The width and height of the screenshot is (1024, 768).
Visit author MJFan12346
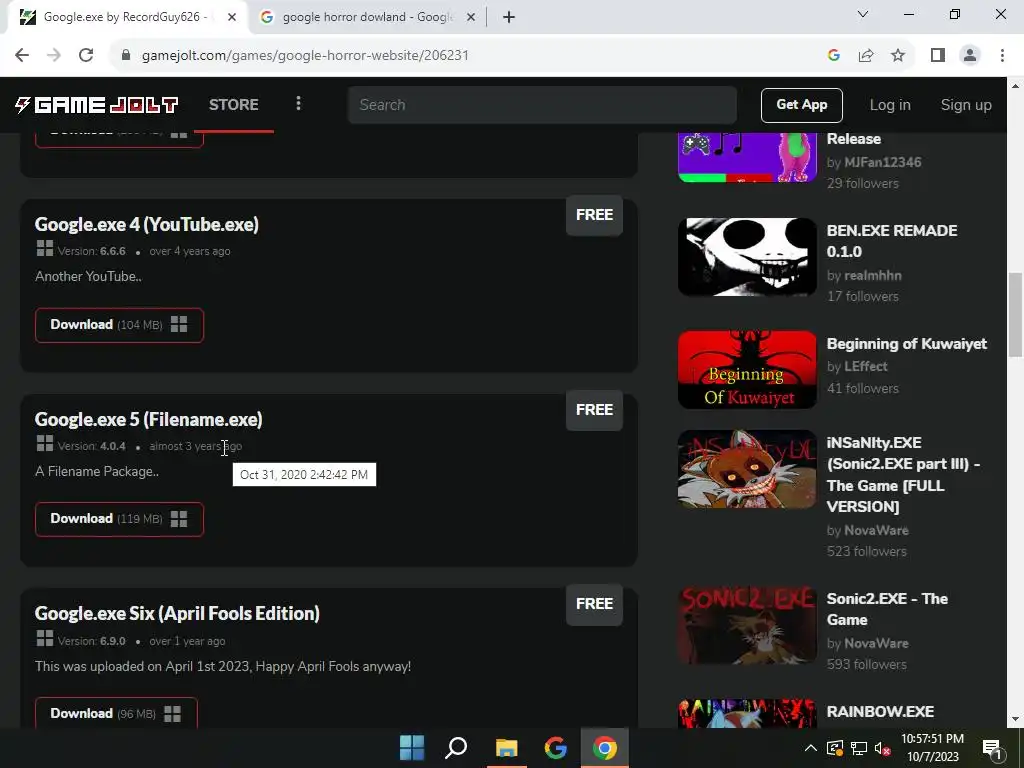(x=882, y=163)
